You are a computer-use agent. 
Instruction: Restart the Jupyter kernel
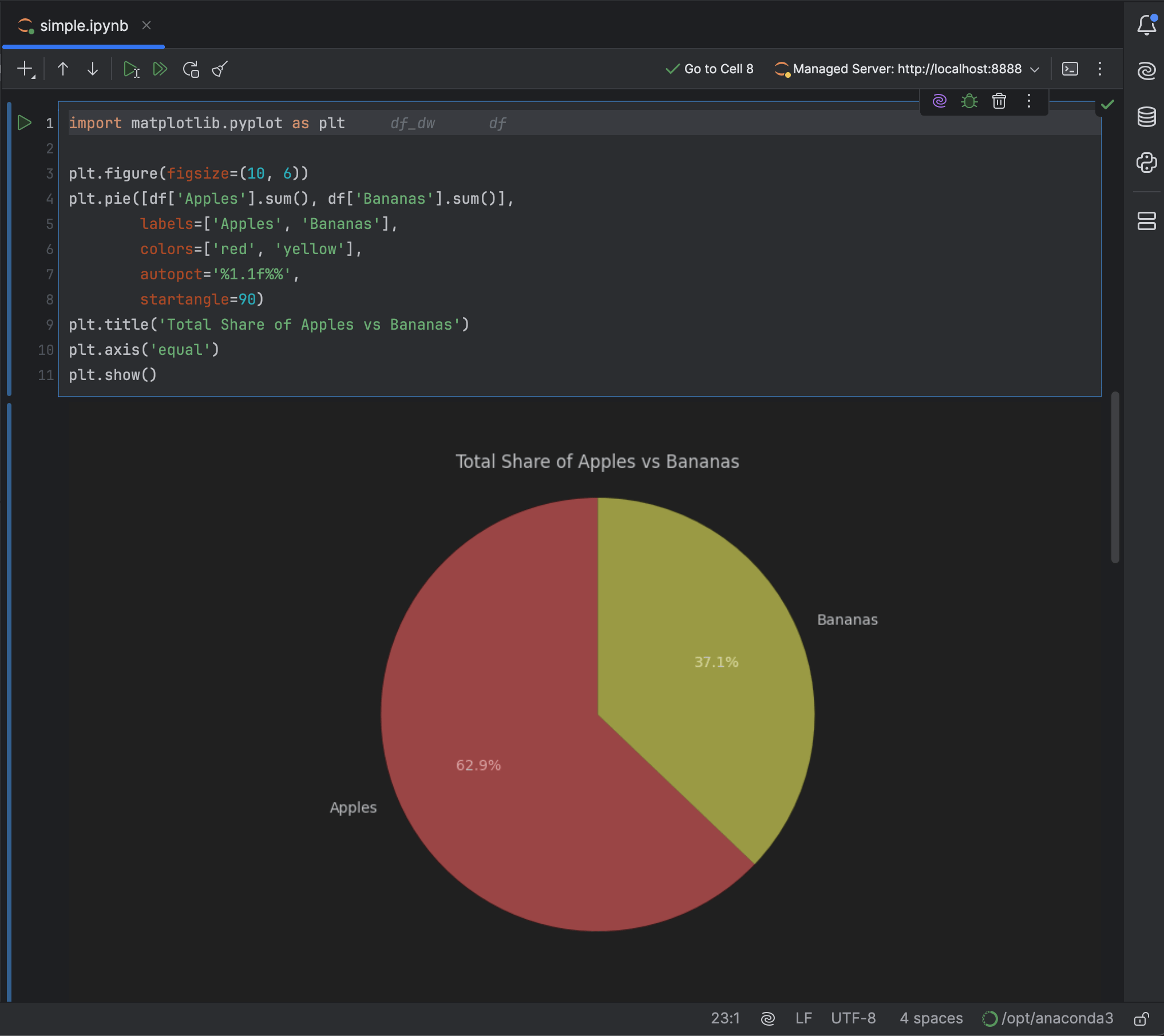pyautogui.click(x=191, y=69)
